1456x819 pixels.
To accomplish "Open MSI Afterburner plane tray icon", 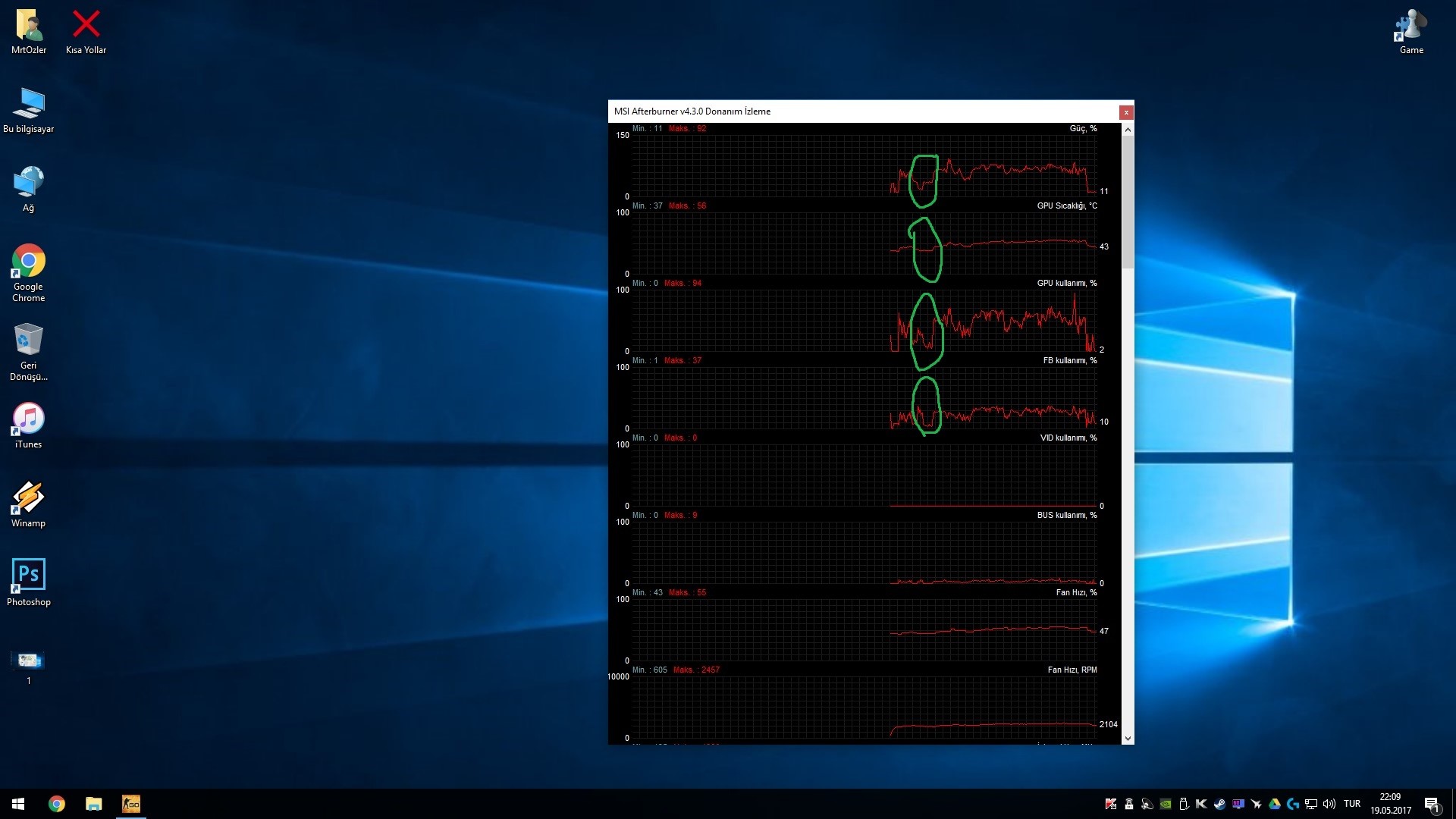I will (x=1257, y=804).
